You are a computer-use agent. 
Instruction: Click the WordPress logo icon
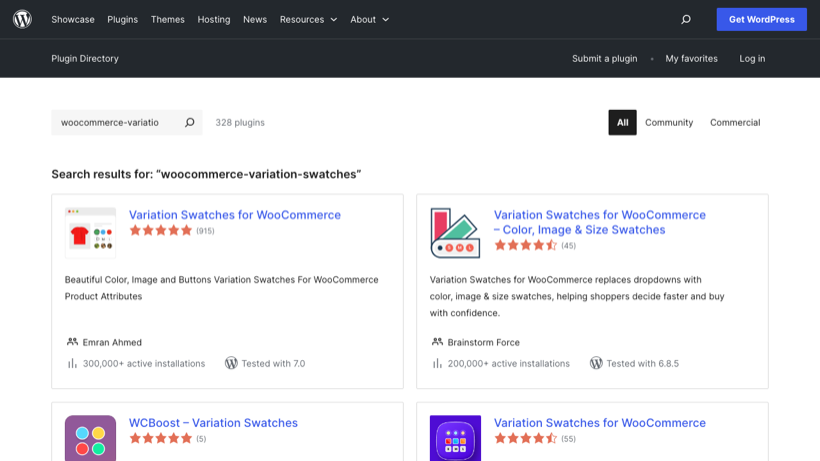[x=22, y=19]
